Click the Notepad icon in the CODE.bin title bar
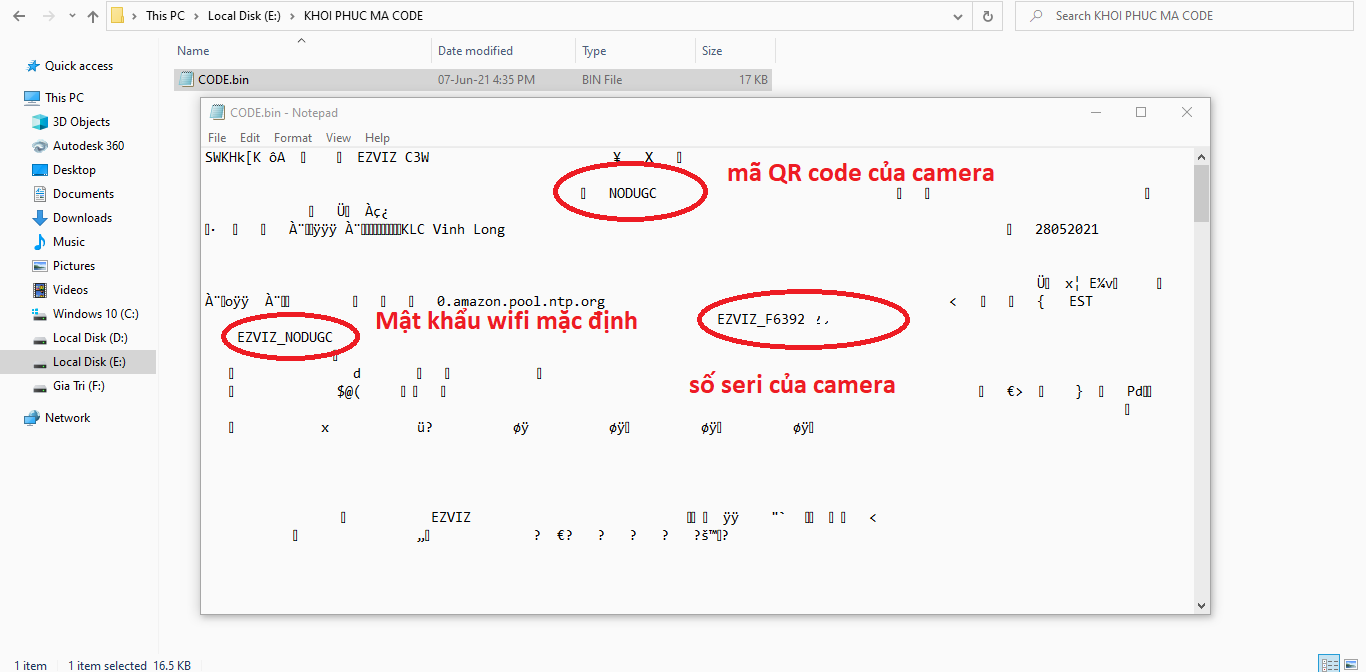Viewport: 1366px width, 672px height. (217, 113)
